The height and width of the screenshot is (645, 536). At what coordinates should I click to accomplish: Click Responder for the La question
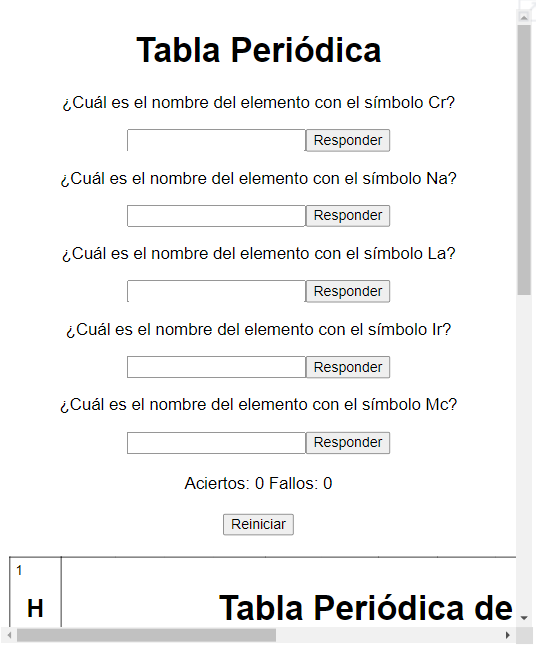[348, 291]
